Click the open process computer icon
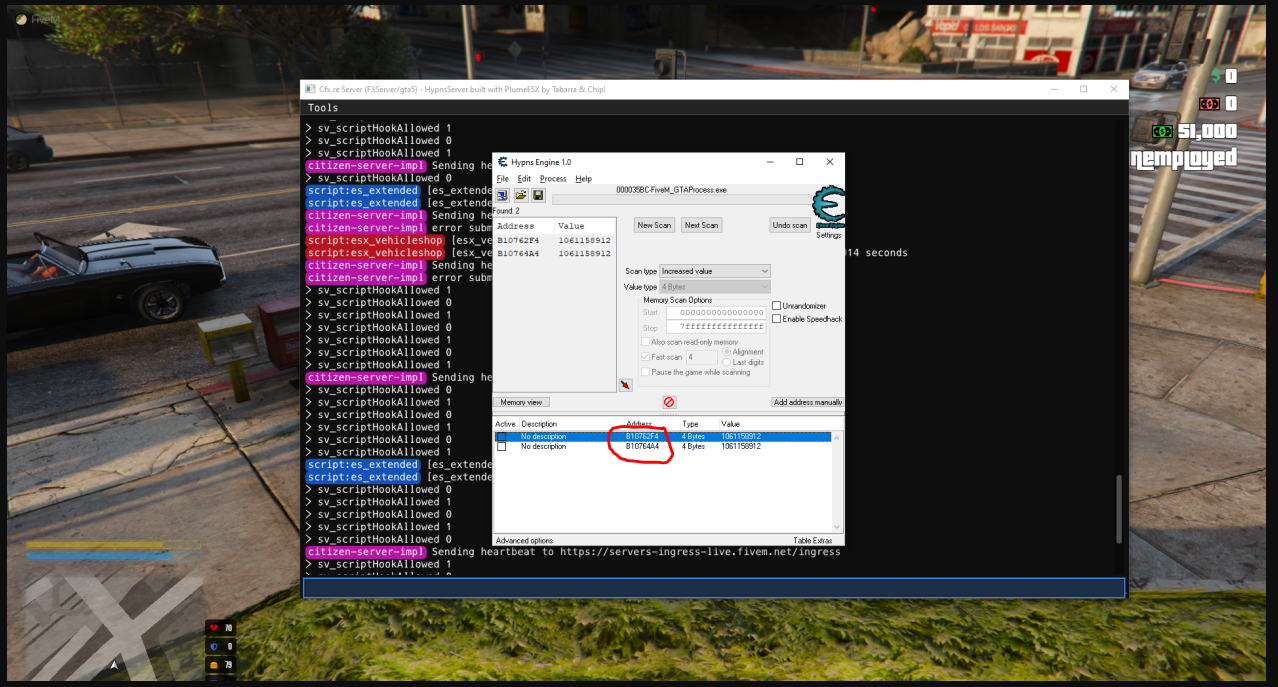Screen dimensions: 1278x687 (503, 195)
